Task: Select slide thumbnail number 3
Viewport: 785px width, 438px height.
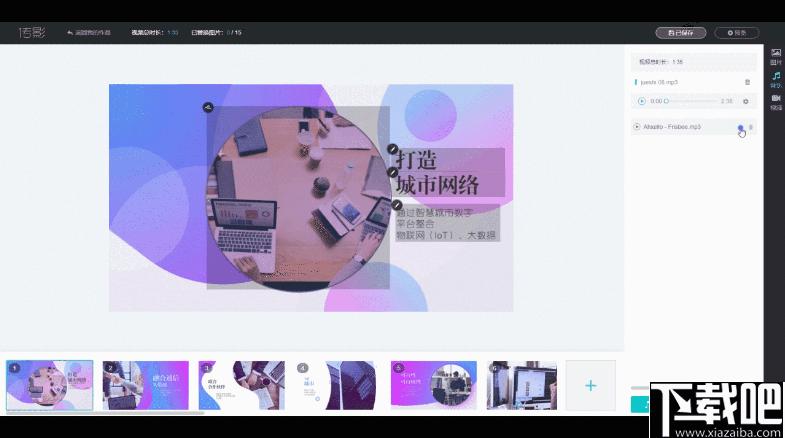Action: pyautogui.click(x=242, y=385)
